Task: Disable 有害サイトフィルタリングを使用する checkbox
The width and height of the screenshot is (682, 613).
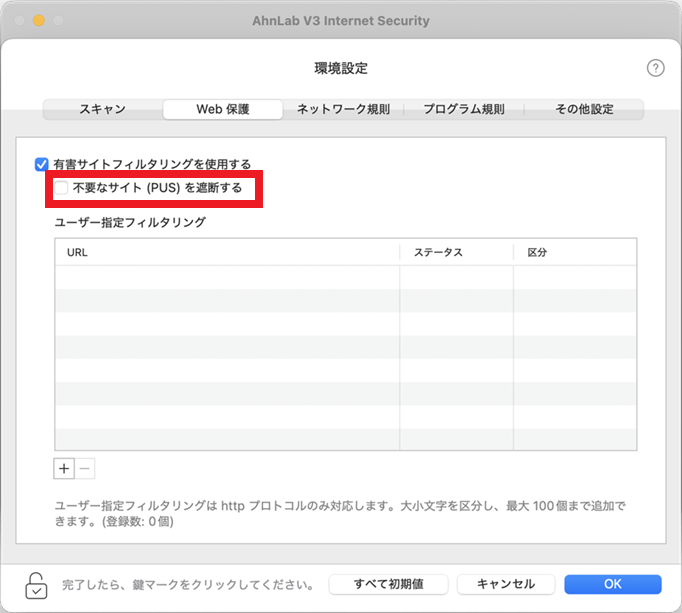Action: pos(41,164)
